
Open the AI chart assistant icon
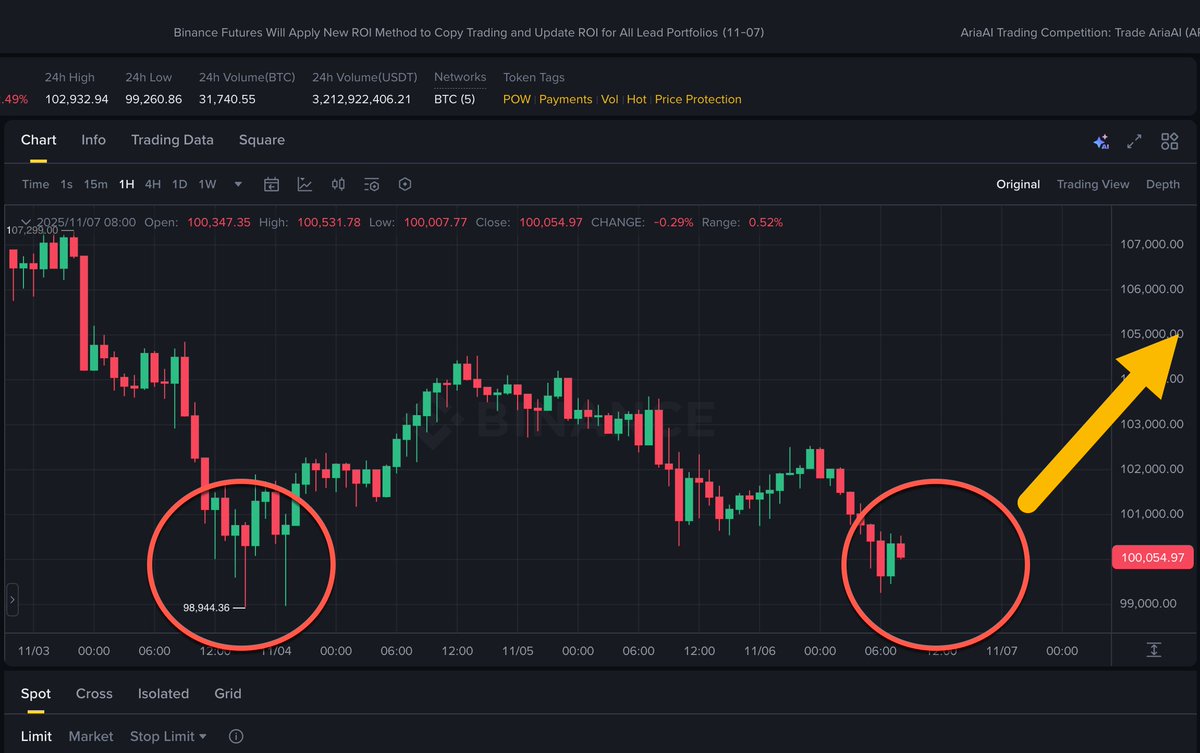1101,142
